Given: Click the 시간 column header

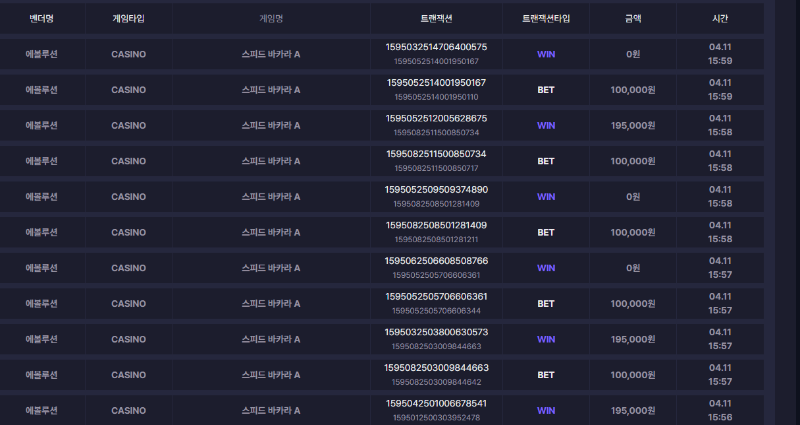Looking at the screenshot, I should 720,18.
